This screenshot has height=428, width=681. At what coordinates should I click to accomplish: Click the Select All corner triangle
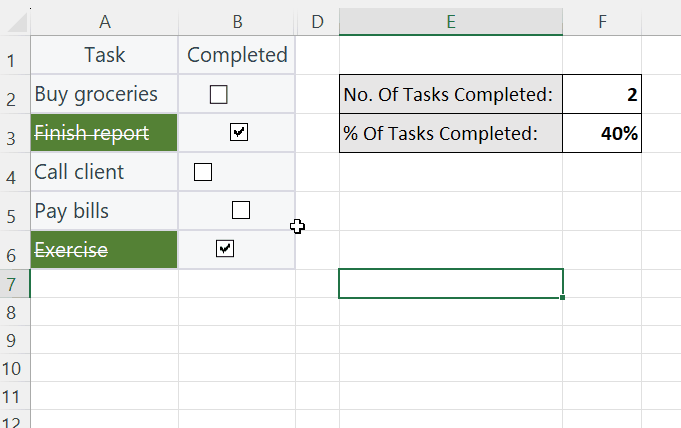pos(17,23)
